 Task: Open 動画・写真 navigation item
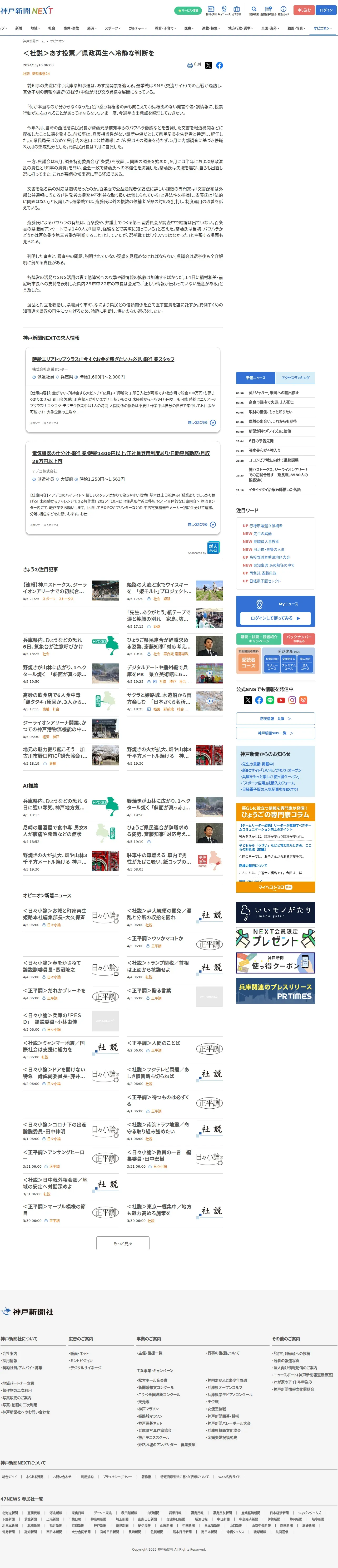(296, 28)
